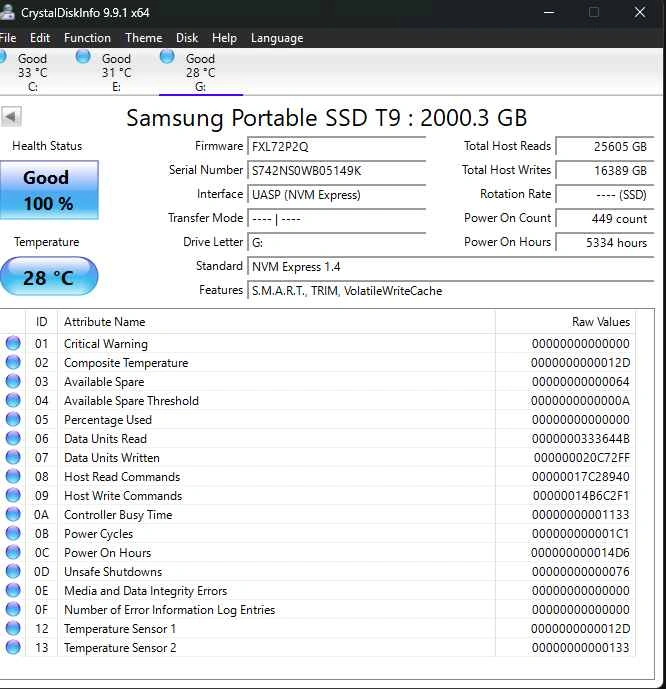Open the Theme menu
The height and width of the screenshot is (689, 666).
[x=144, y=38]
